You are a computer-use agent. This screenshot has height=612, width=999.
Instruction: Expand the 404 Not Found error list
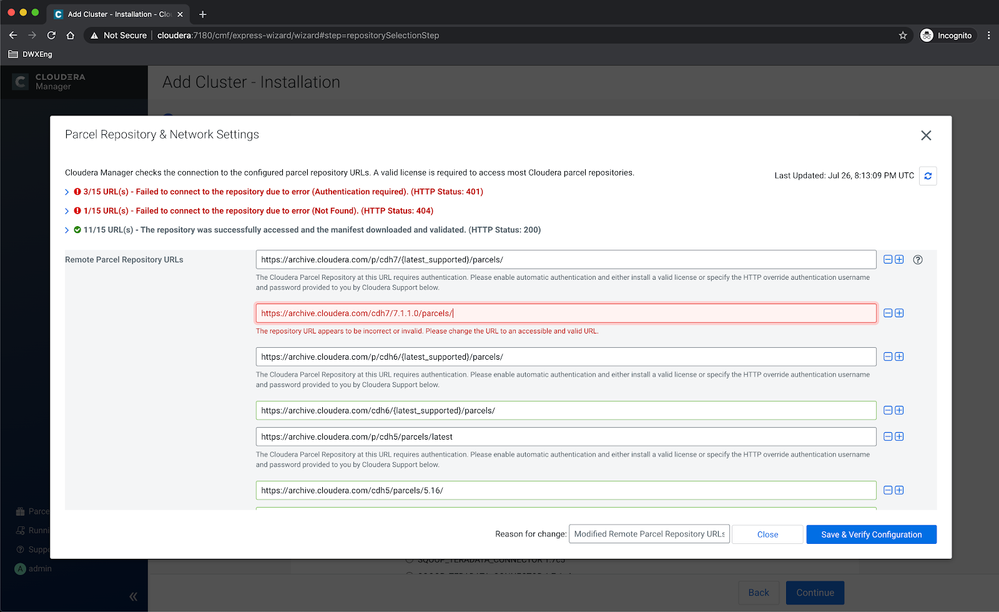[67, 211]
